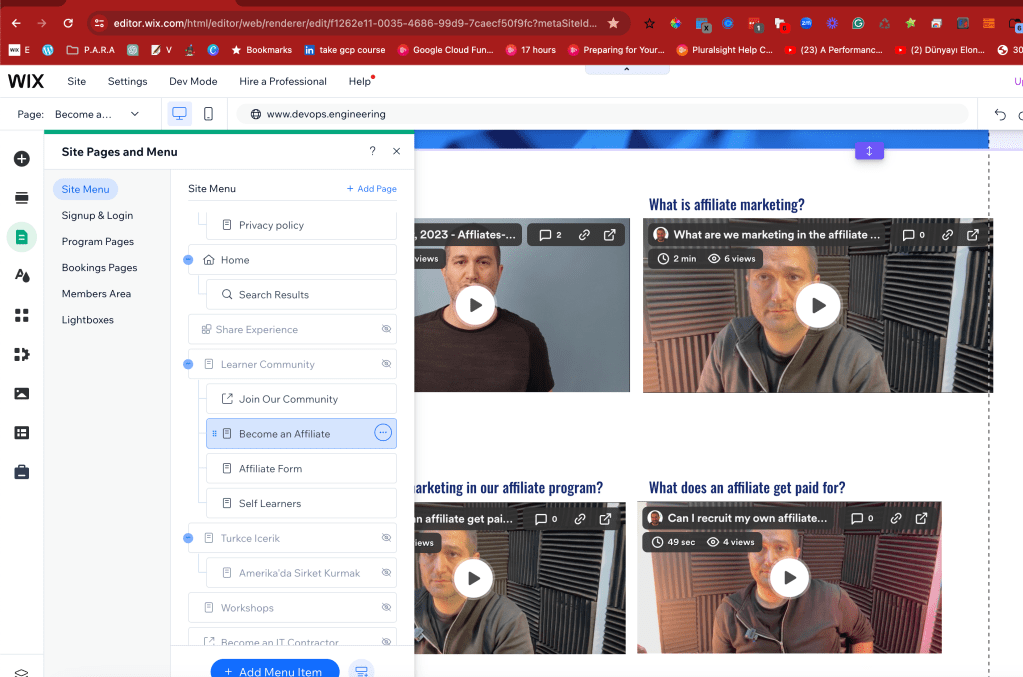Select the Privacy policy page item
This screenshot has height=677, width=1023.
[301, 225]
